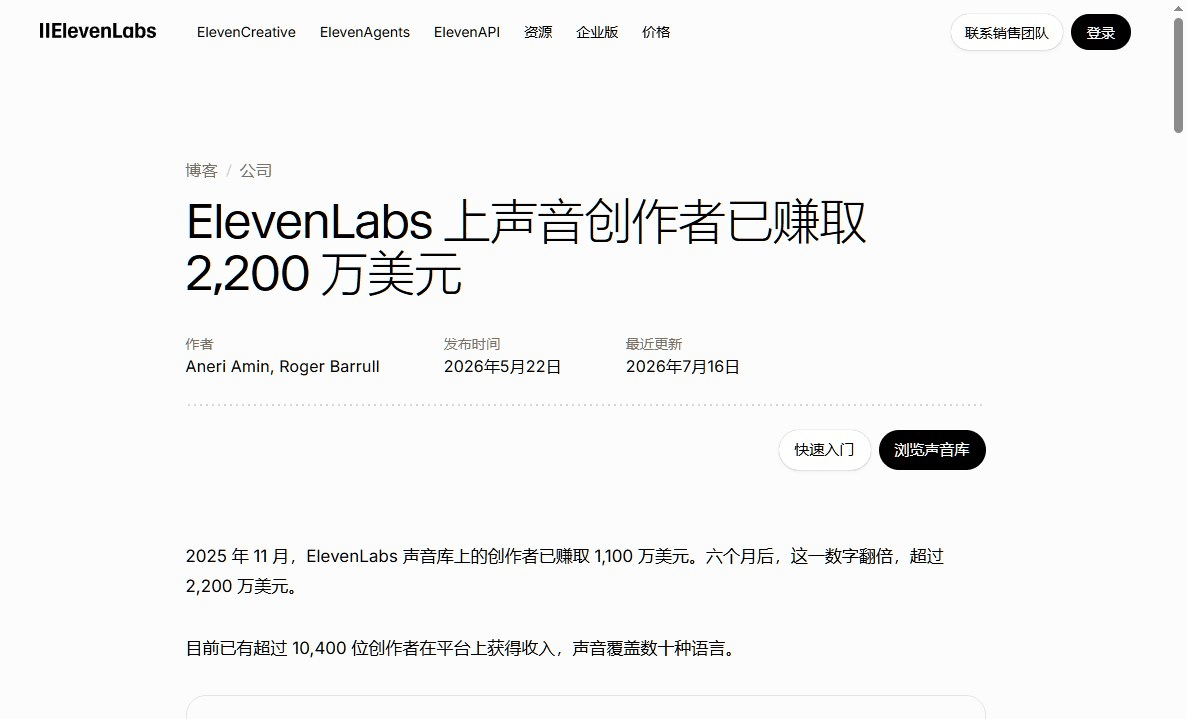1186x719 pixels.
Task: Click the sentence mentioning 10,400 位创作者
Action: pyautogui.click(x=463, y=649)
